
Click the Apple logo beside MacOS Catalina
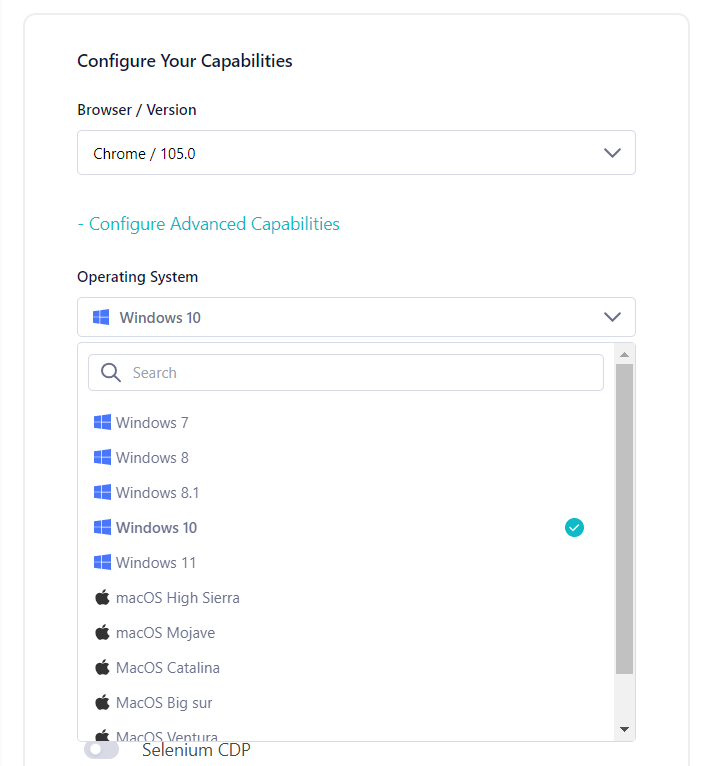[102, 668]
